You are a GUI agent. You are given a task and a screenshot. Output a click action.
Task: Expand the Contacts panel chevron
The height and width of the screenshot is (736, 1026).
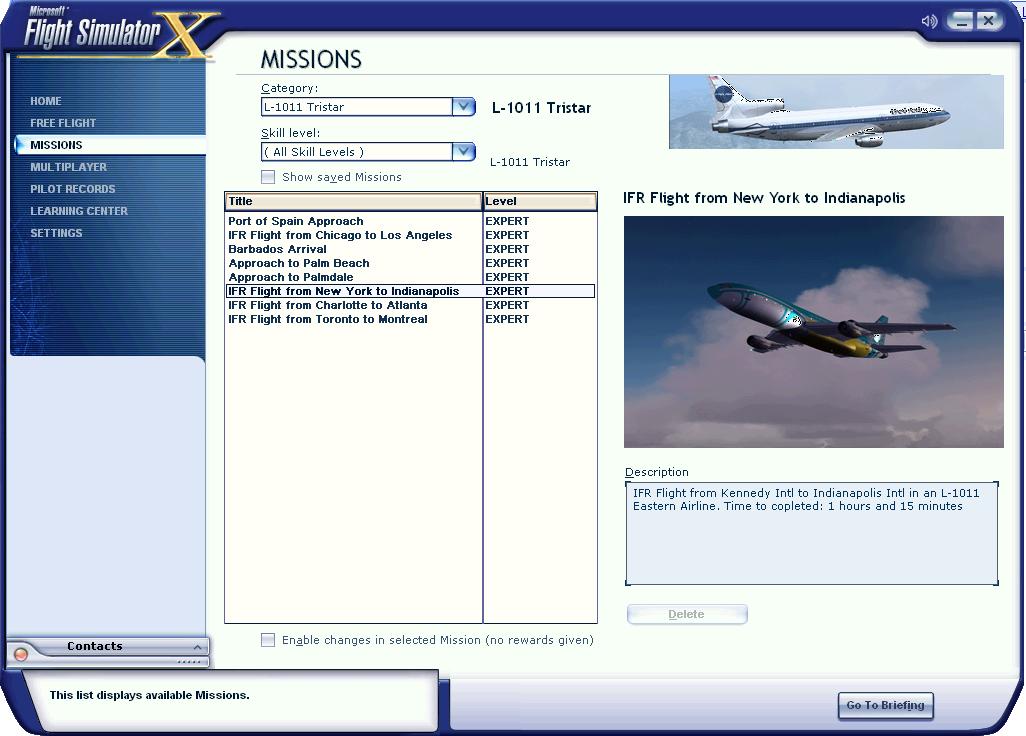click(x=197, y=646)
